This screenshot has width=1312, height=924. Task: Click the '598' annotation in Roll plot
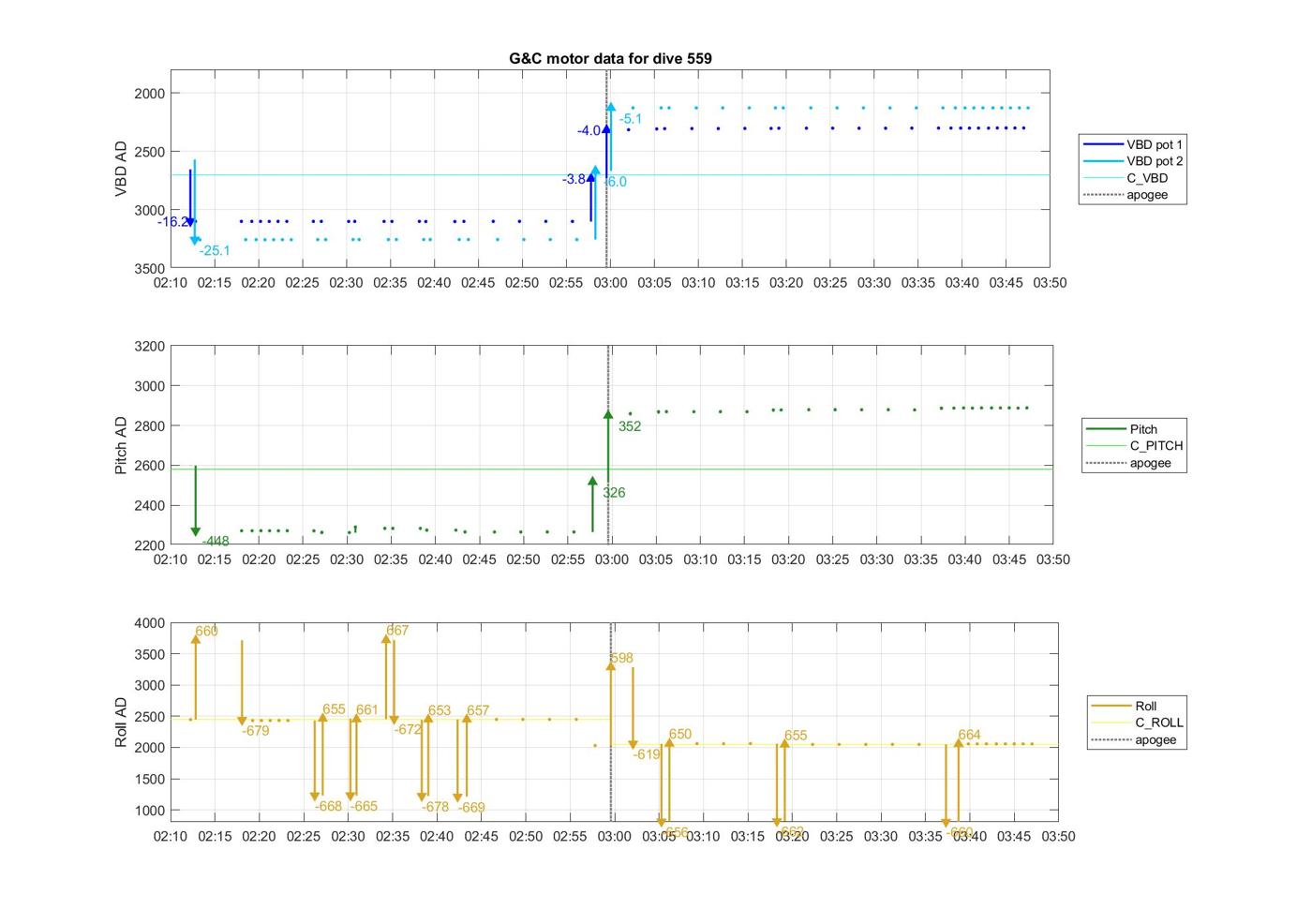click(x=620, y=659)
